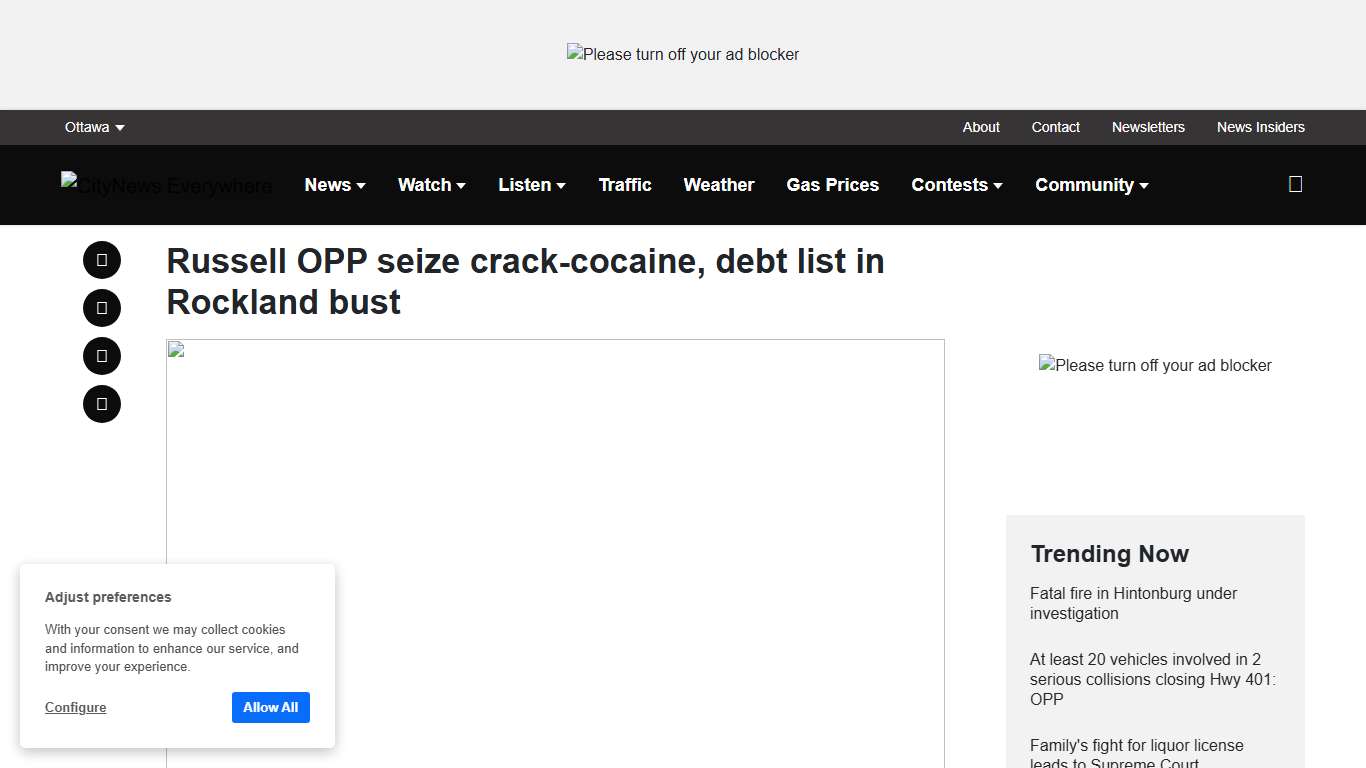Click the first social share icon beside the headline
Viewport: 1366px width, 768px height.
pyautogui.click(x=101, y=259)
